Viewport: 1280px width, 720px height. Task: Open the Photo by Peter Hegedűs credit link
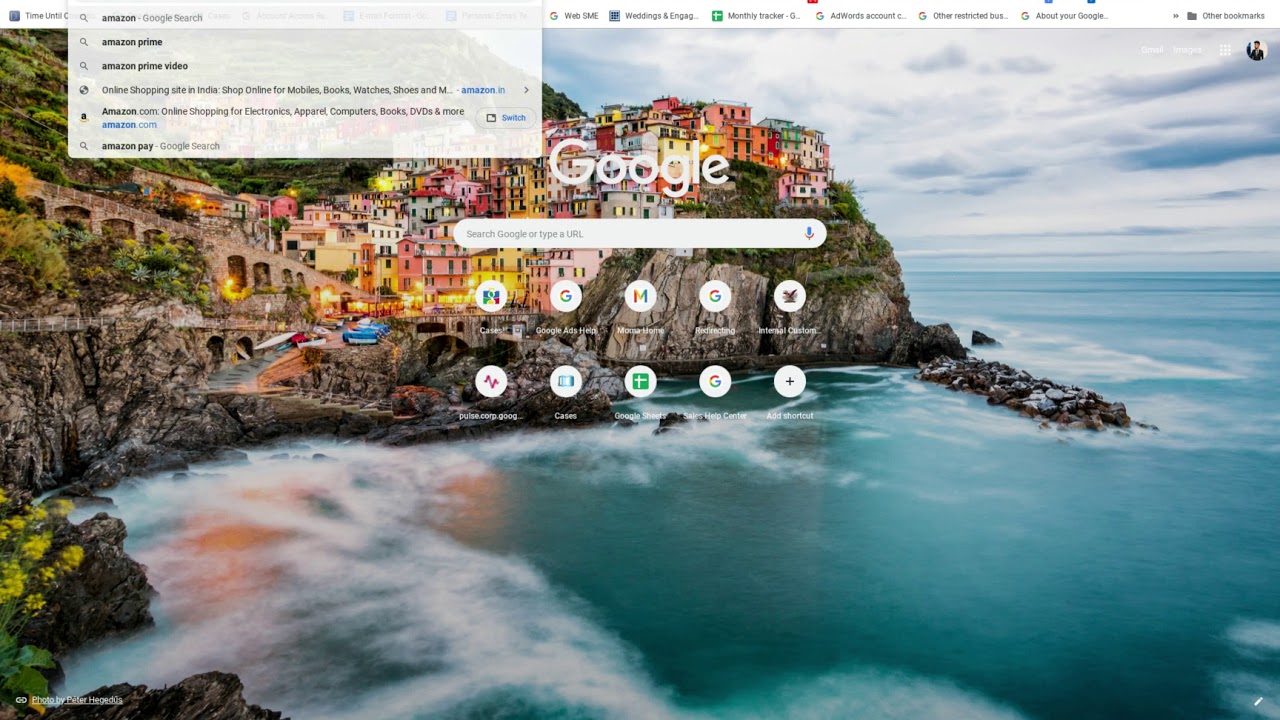[77, 700]
